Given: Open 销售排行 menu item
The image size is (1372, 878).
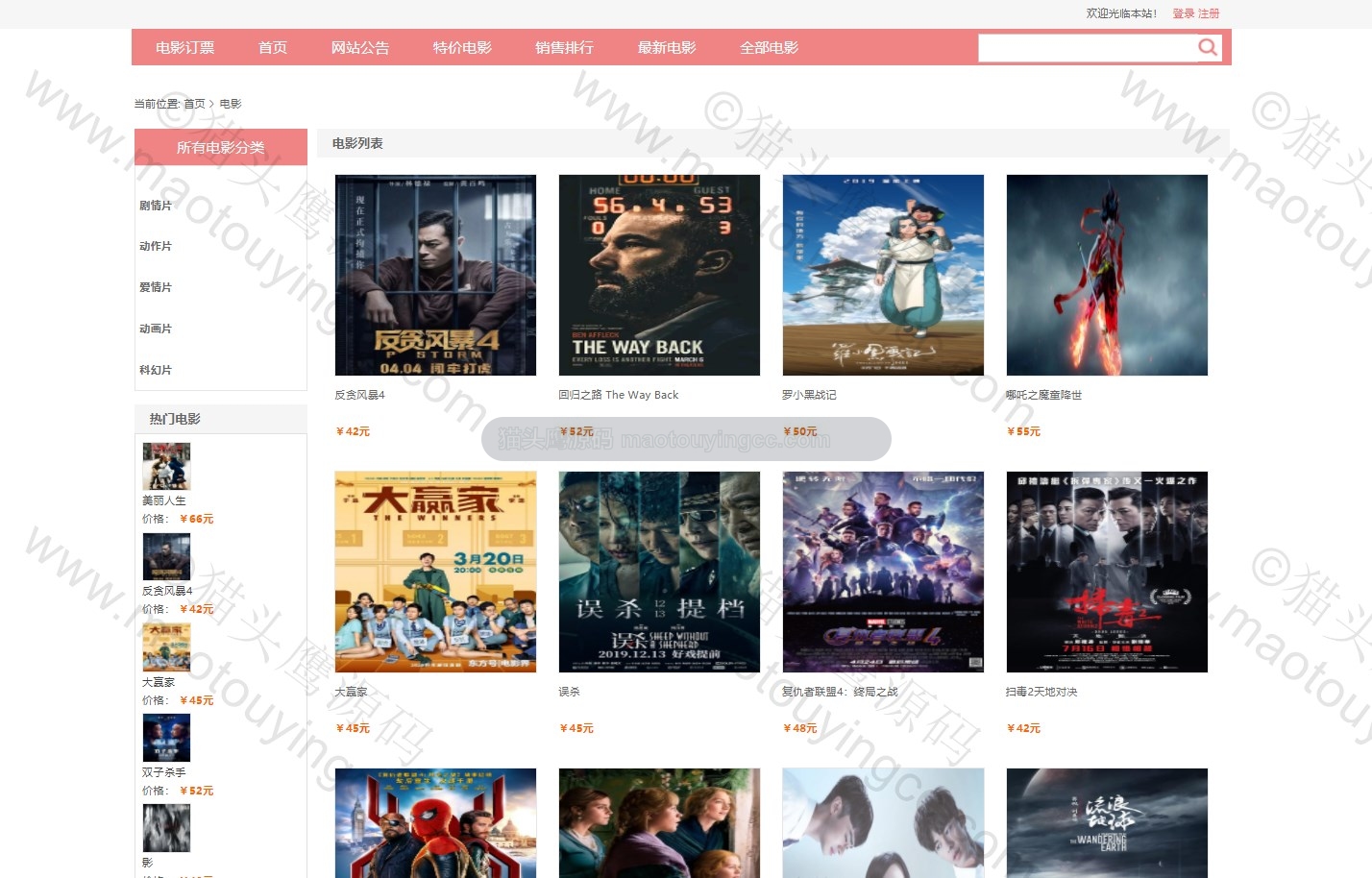Looking at the screenshot, I should coord(565,47).
